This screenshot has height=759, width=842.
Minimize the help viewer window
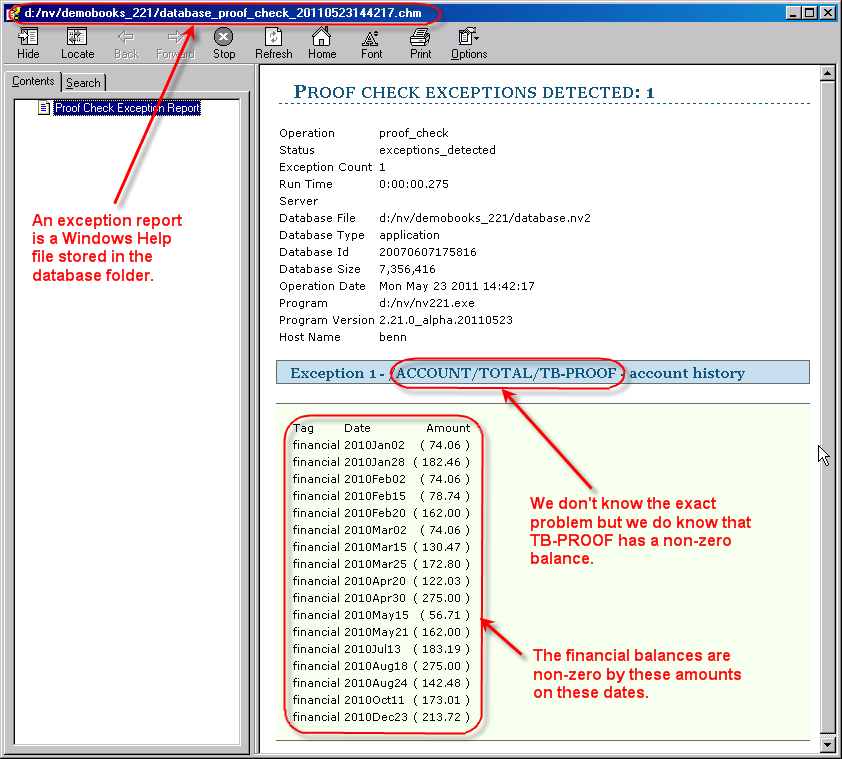coord(794,13)
